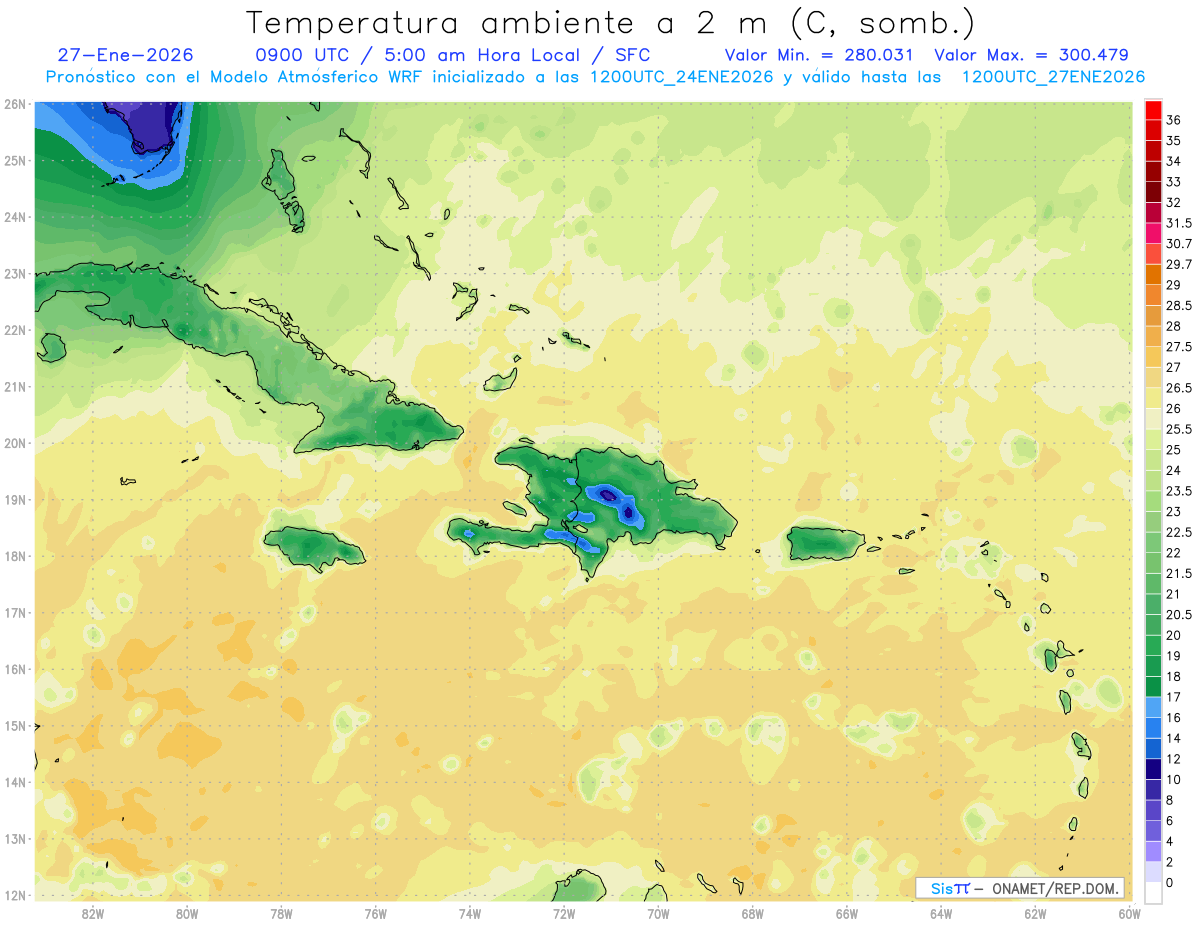Click the '66W' longitude label

pyautogui.click(x=846, y=913)
